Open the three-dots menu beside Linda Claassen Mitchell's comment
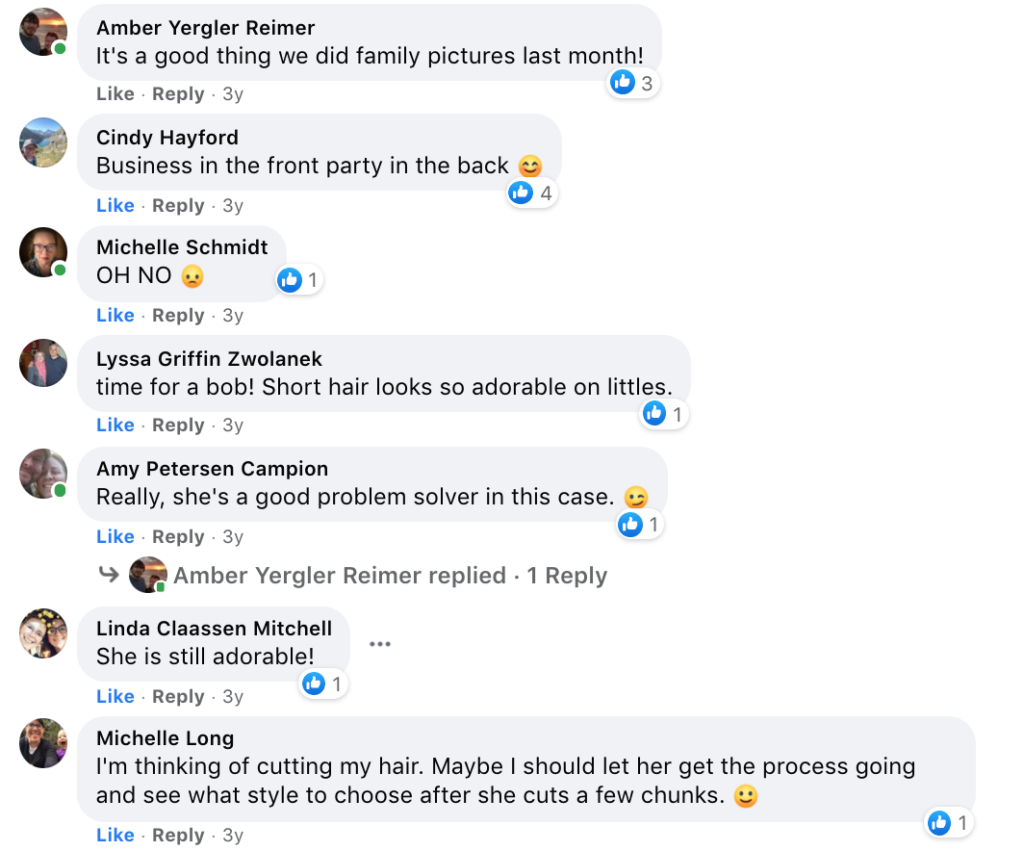The height and width of the screenshot is (851, 1024). point(380,643)
